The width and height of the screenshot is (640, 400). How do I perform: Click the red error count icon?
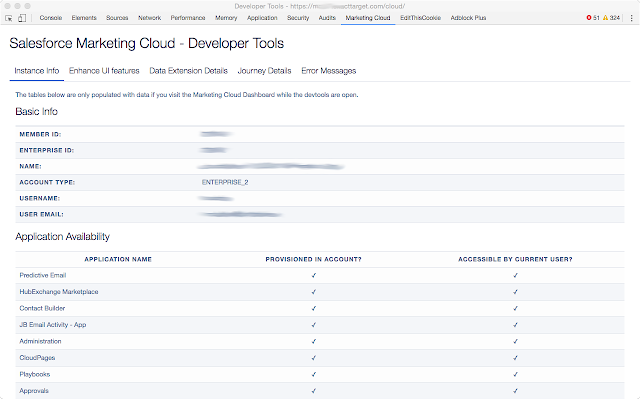tap(587, 18)
